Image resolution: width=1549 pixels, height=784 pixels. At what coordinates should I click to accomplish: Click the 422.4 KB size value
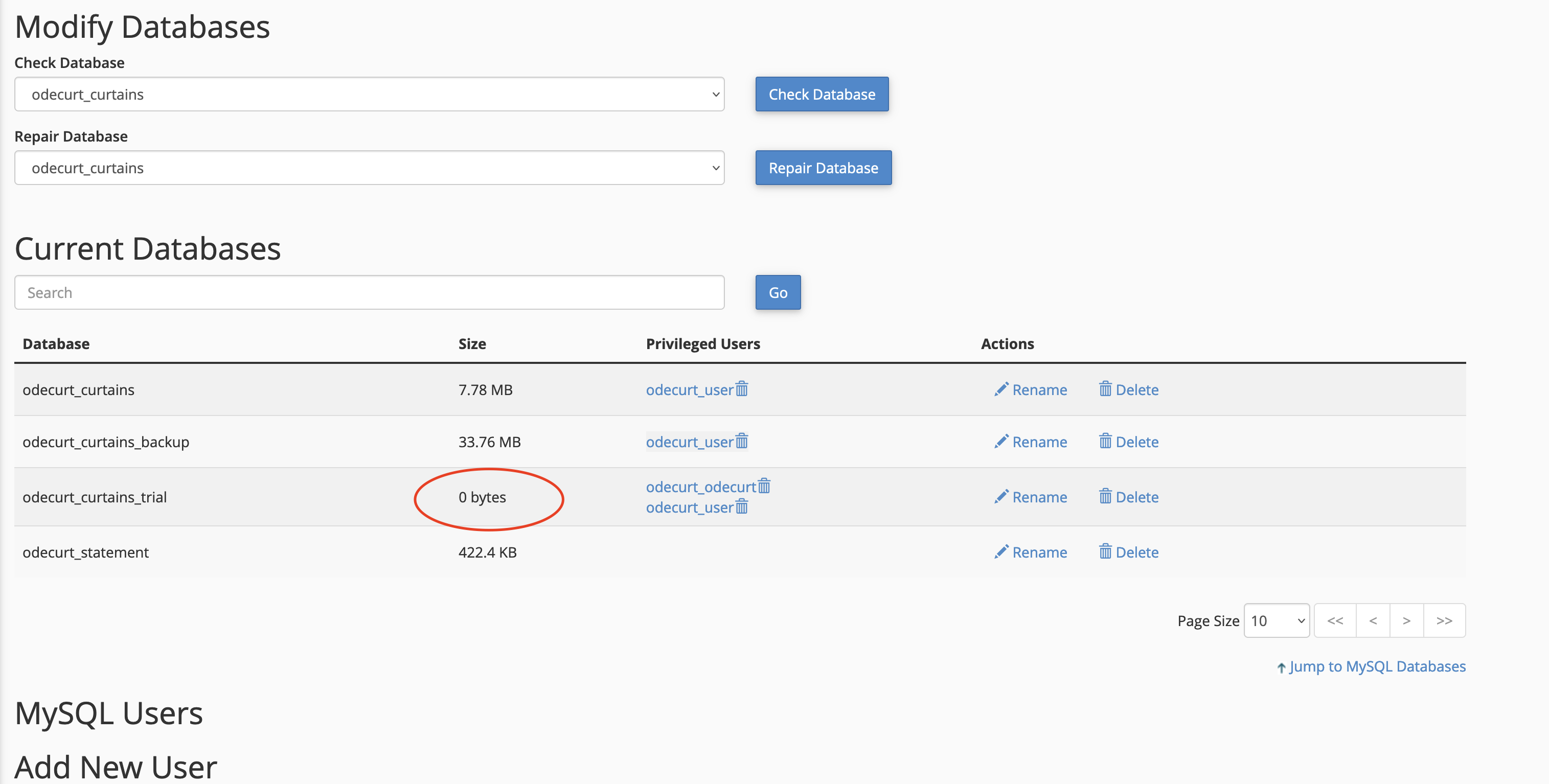pos(488,552)
